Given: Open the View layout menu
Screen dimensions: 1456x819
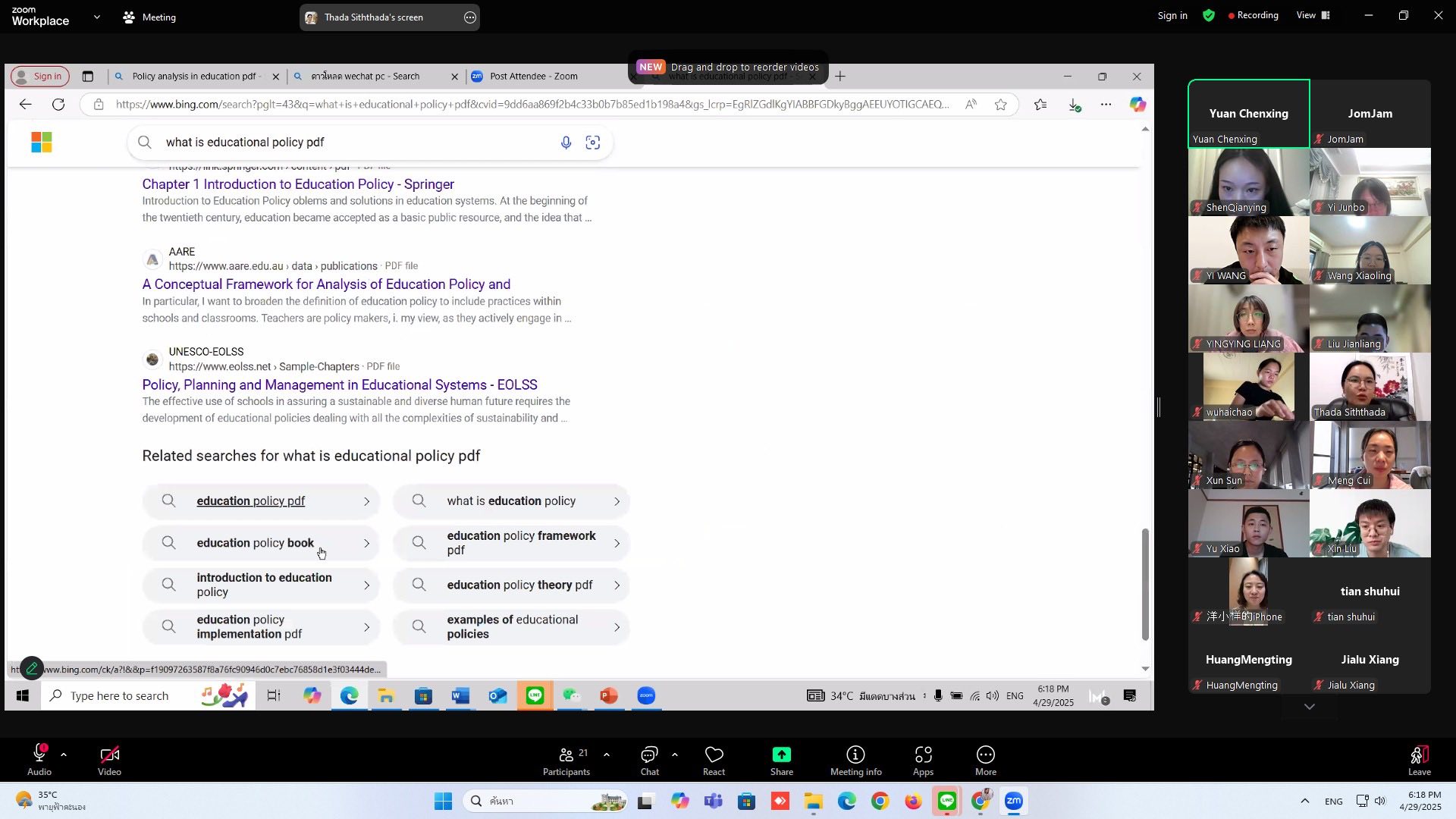Looking at the screenshot, I should [x=1313, y=15].
